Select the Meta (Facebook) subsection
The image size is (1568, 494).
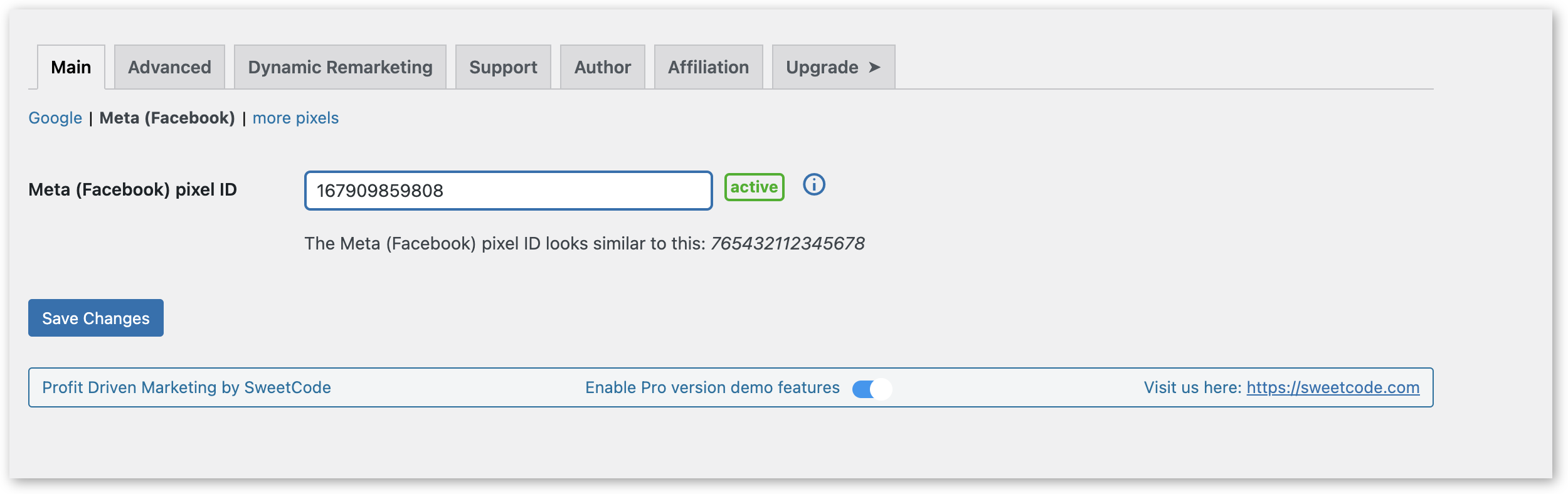point(167,118)
